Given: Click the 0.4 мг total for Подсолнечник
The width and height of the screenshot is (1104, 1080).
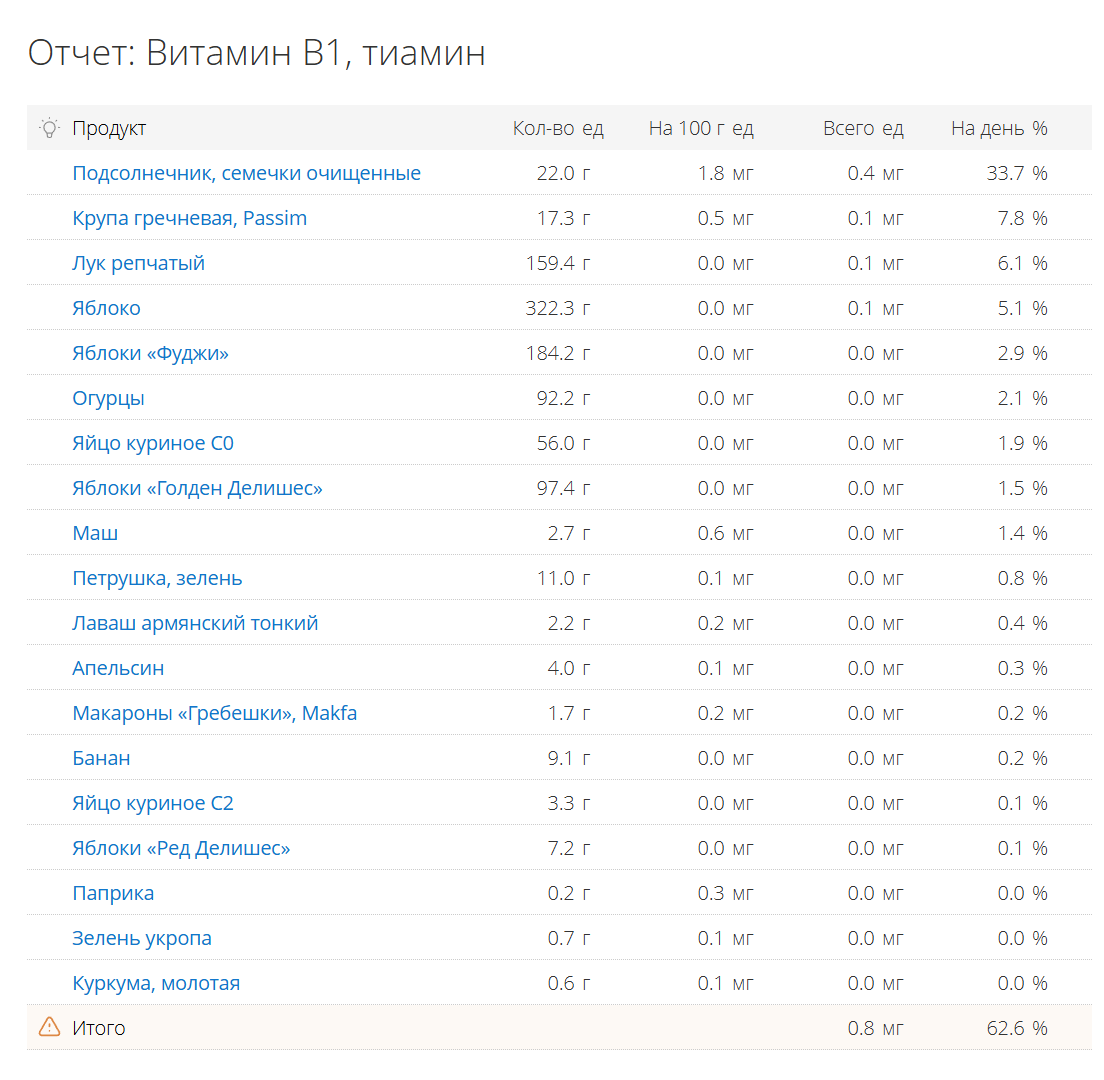Looking at the screenshot, I should (875, 173).
